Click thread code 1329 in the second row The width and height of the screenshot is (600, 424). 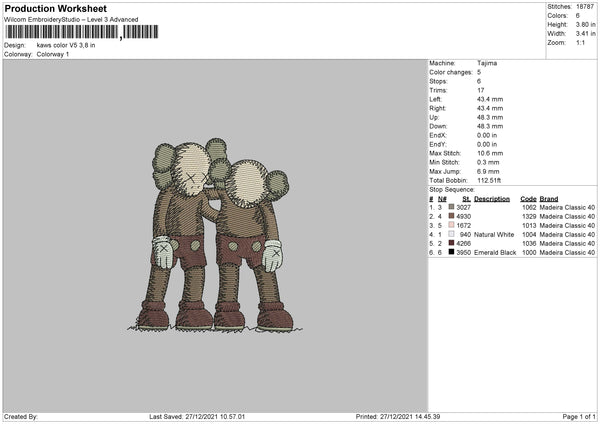[529, 217]
